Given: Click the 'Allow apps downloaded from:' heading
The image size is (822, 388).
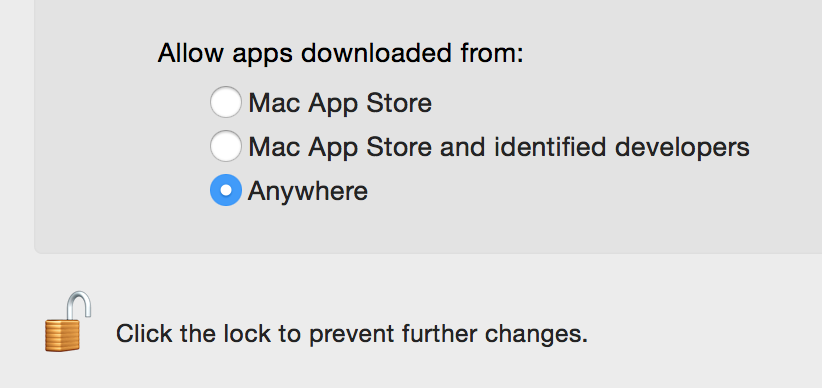Looking at the screenshot, I should point(341,53).
